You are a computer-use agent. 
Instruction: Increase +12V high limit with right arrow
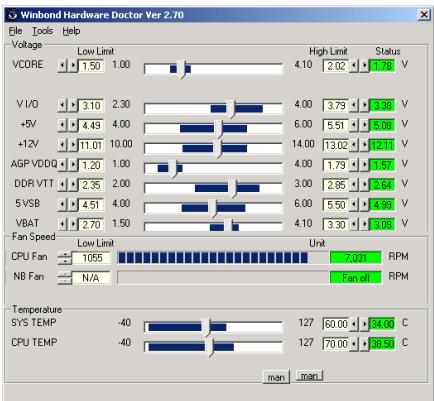click(x=364, y=145)
